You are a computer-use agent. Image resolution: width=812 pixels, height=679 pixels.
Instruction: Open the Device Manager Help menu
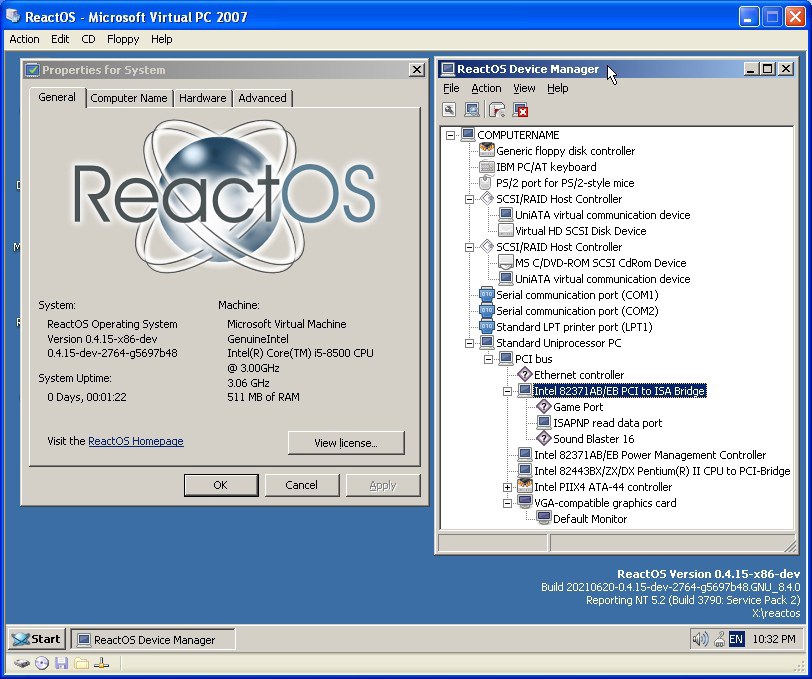(558, 89)
